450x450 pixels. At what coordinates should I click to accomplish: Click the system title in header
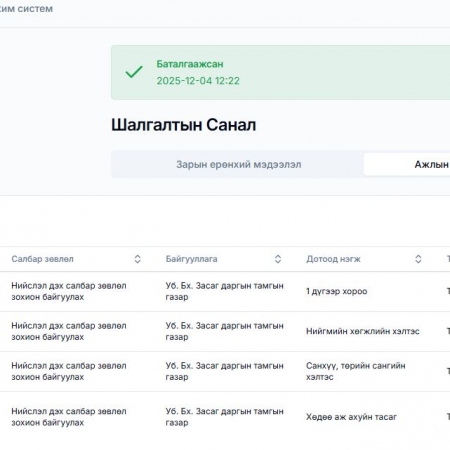[26, 9]
